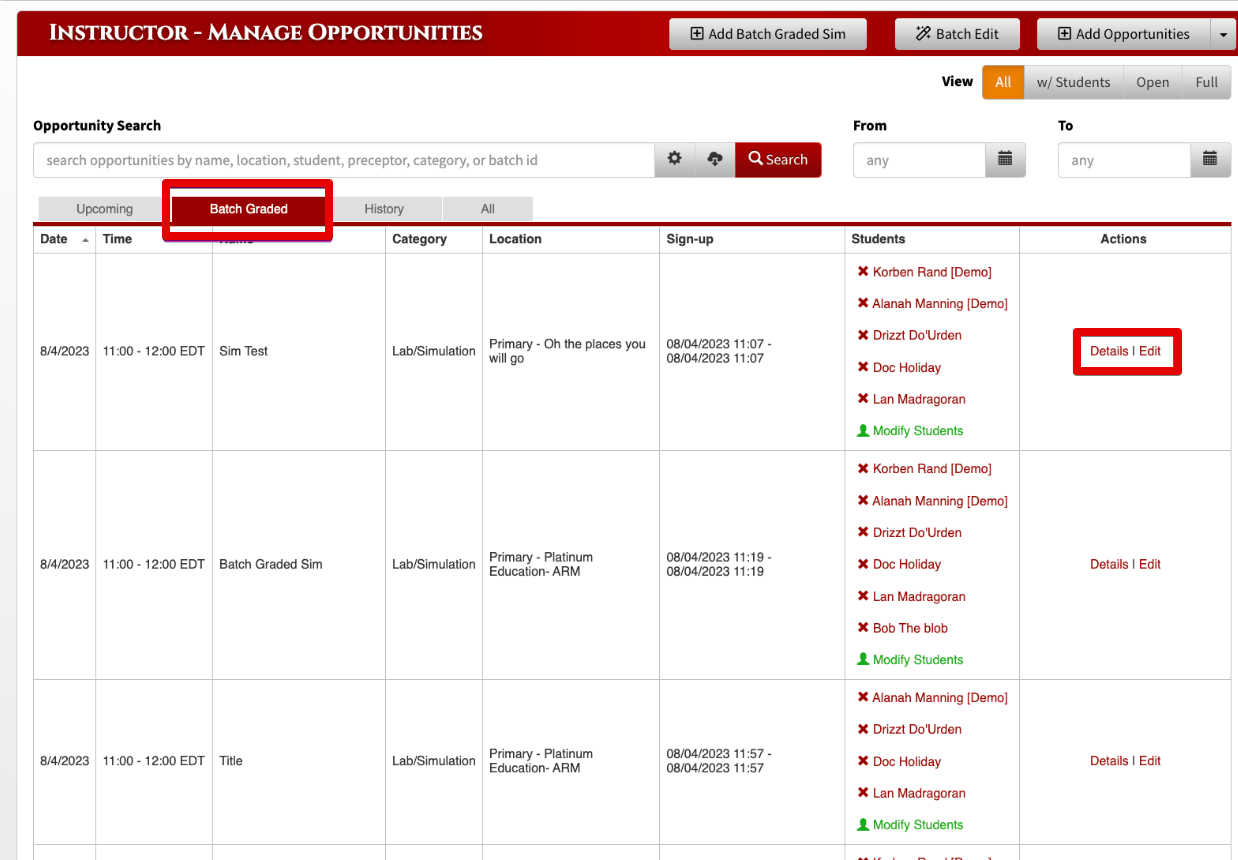Open Details for Batch Graded Sim
The image size is (1238, 860).
click(1109, 564)
